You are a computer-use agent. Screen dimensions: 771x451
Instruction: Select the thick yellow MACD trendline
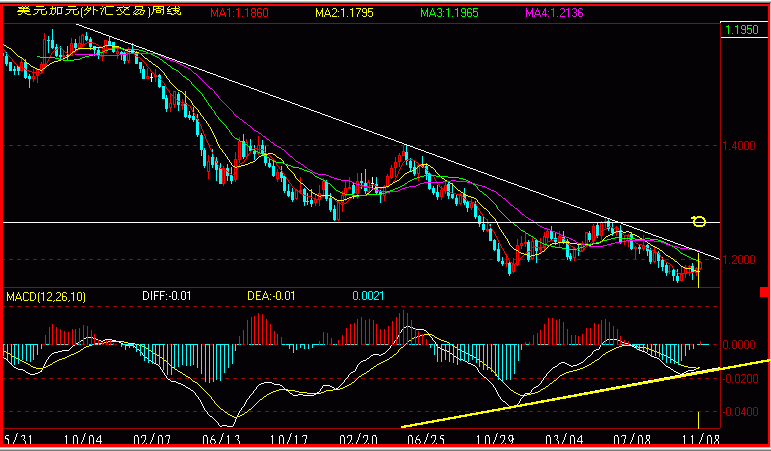click(x=585, y=393)
